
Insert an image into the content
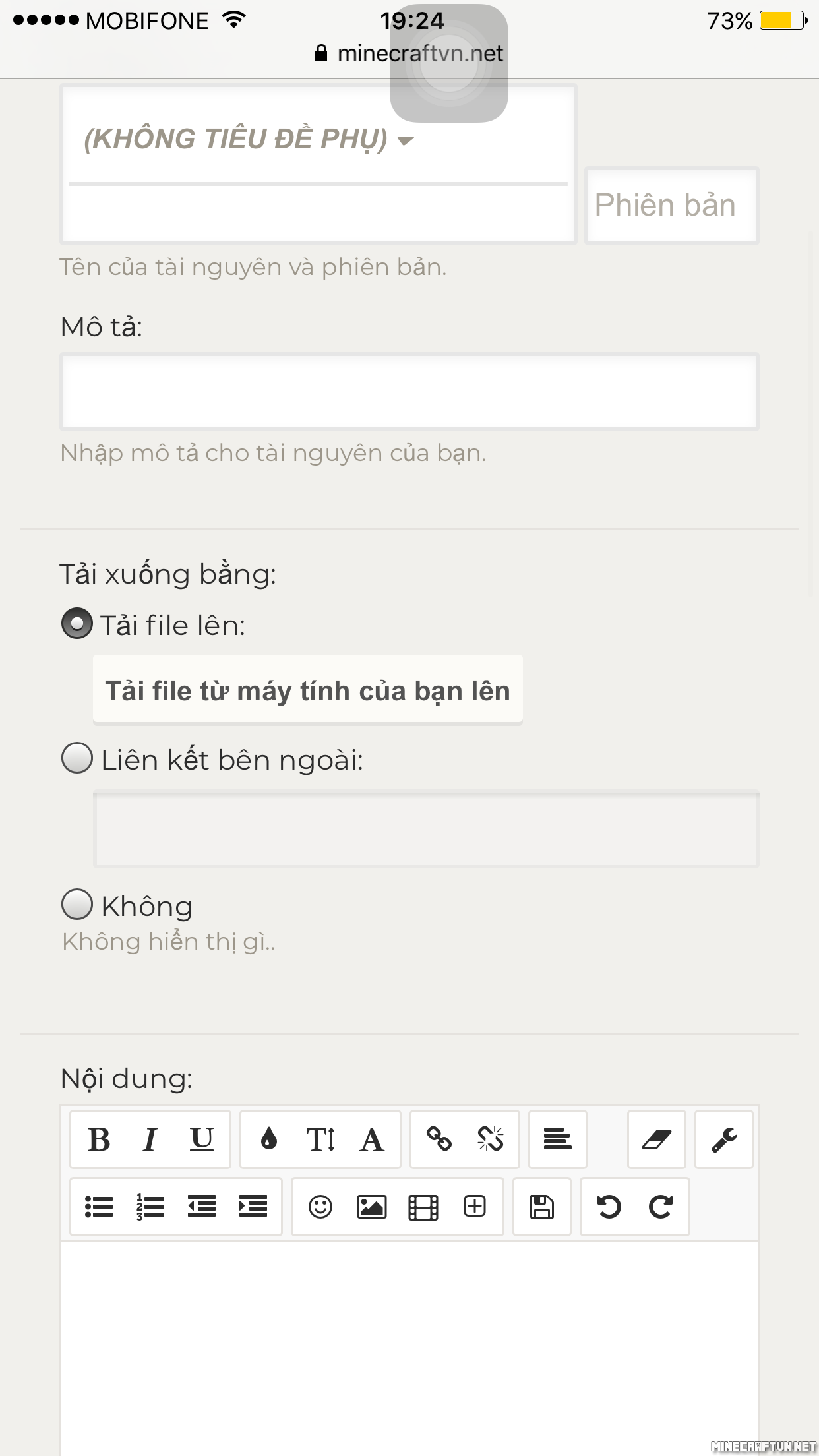tap(372, 1207)
